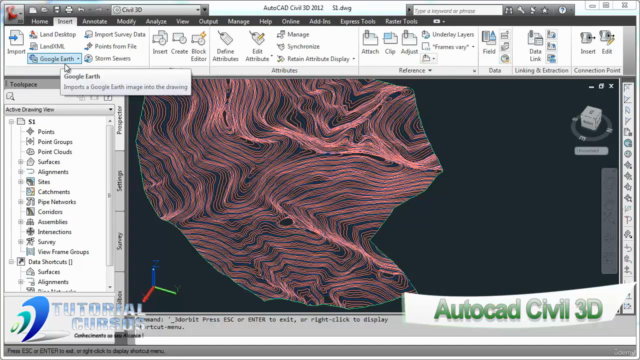Click the Adjust reference tool

coord(409,42)
